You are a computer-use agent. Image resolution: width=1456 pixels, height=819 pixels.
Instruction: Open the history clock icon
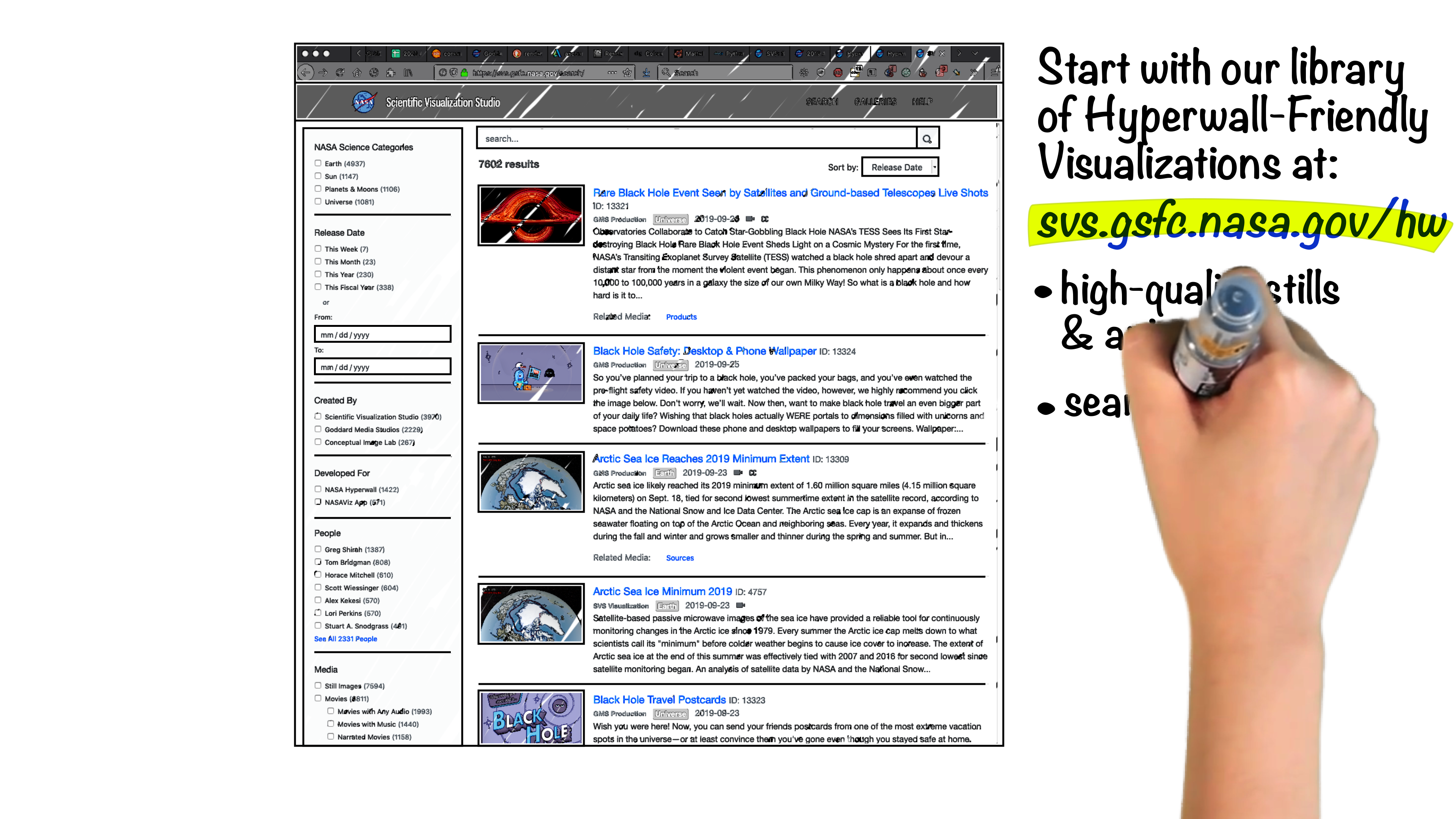point(373,72)
